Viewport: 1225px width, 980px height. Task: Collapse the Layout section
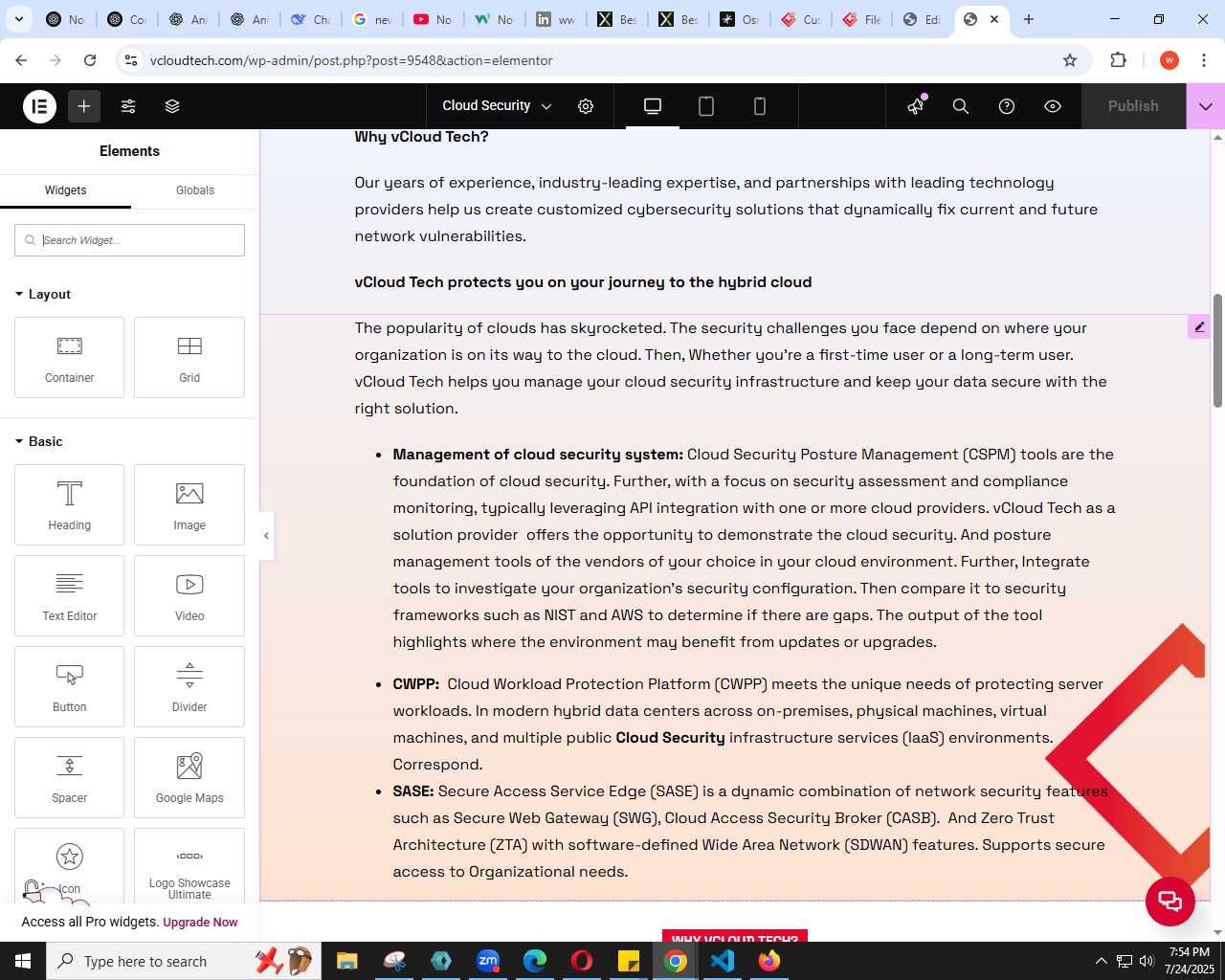(43, 294)
